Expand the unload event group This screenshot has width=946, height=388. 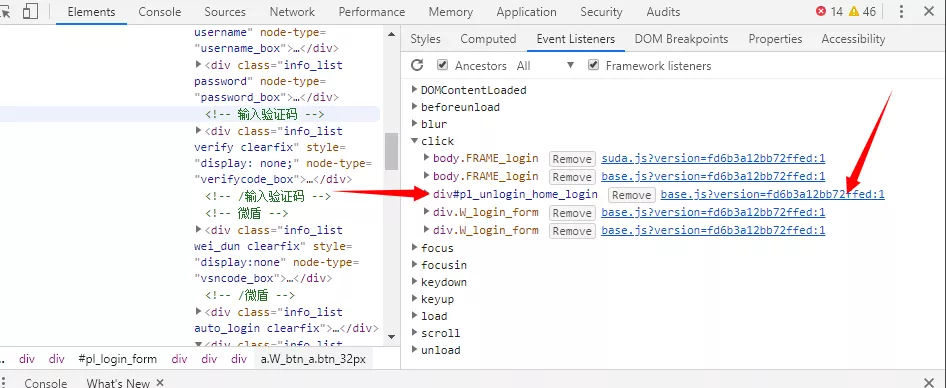[414, 349]
